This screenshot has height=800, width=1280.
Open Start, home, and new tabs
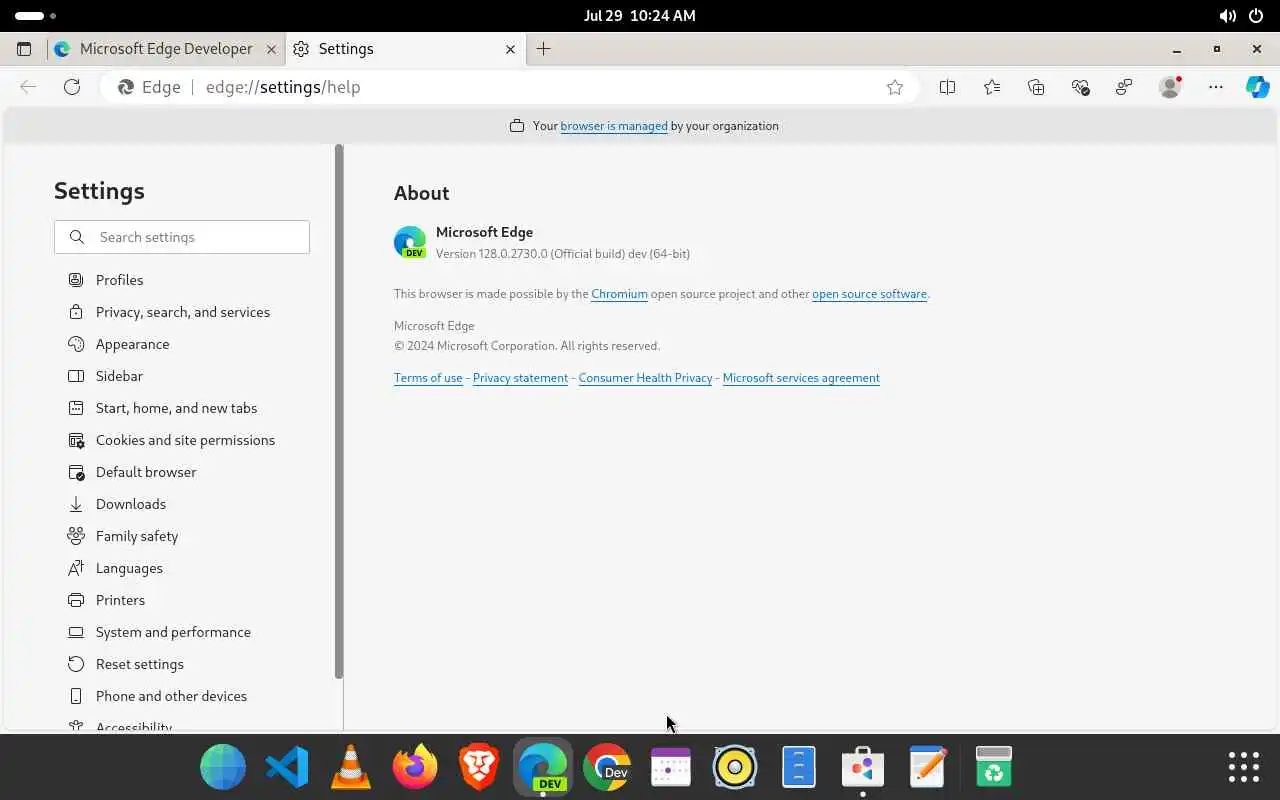pyautogui.click(x=176, y=408)
